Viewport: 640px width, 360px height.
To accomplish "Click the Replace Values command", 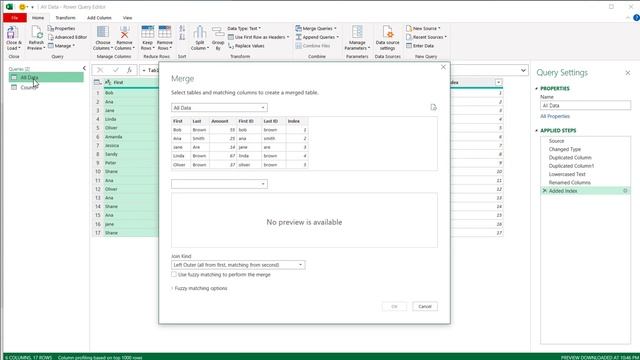I will coord(246,46).
